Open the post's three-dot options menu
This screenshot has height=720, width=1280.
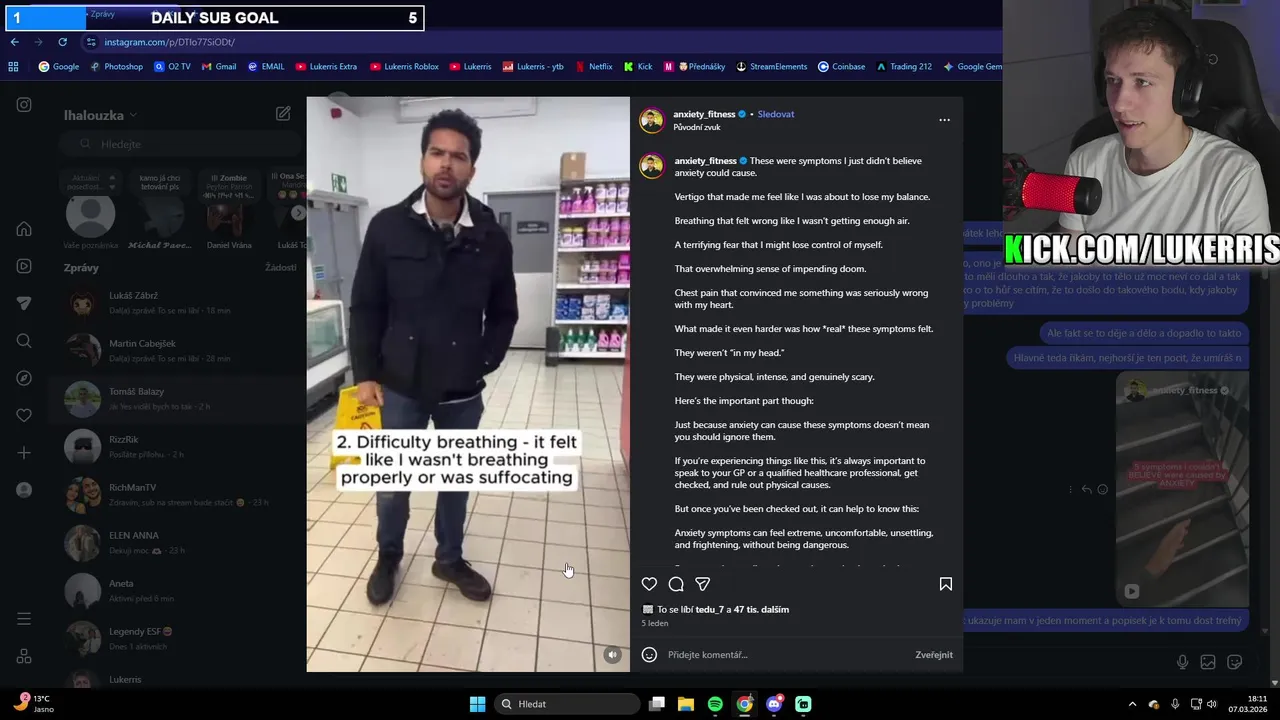944,120
